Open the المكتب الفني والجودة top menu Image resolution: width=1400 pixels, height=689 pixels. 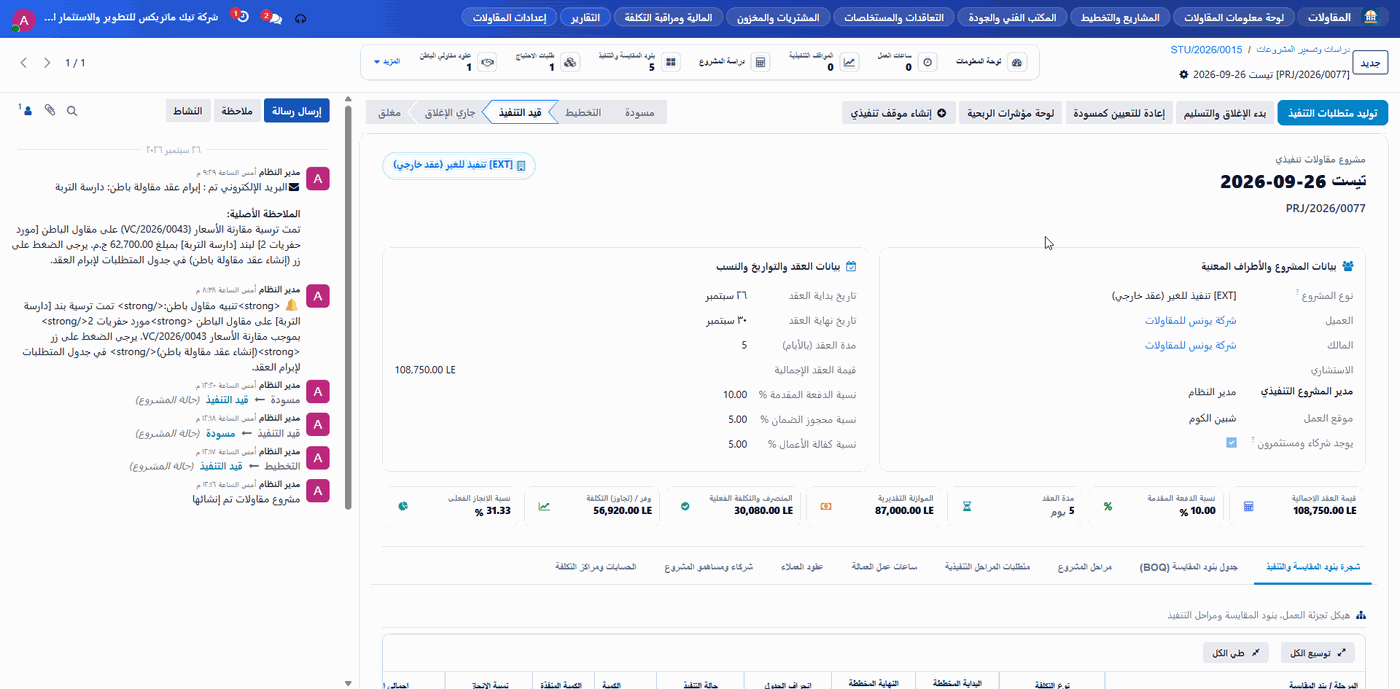(1011, 18)
